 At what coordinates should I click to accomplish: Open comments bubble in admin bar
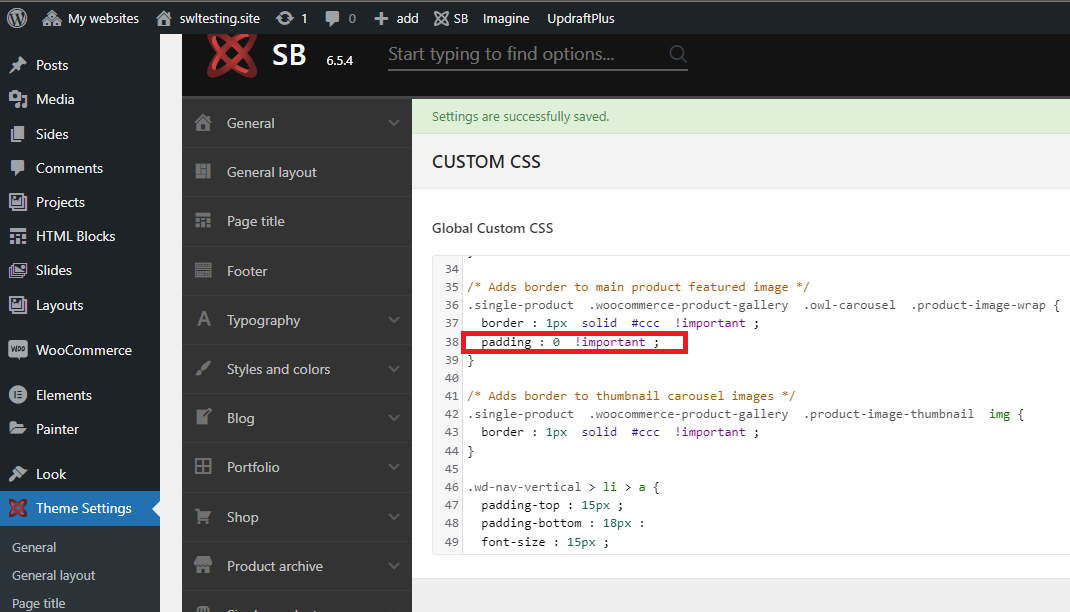[332, 18]
